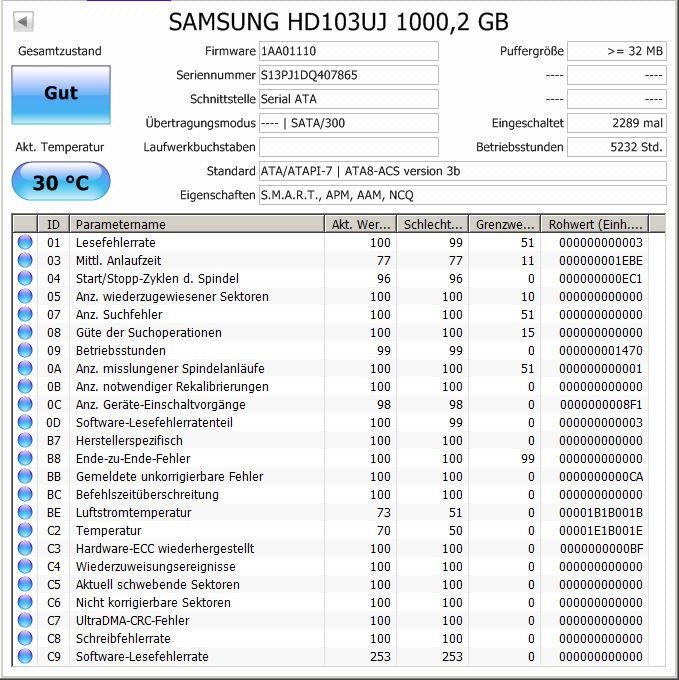Click status circle of row C9 Software-Lesefehlerrate
The width and height of the screenshot is (679, 680).
[x=25, y=656]
